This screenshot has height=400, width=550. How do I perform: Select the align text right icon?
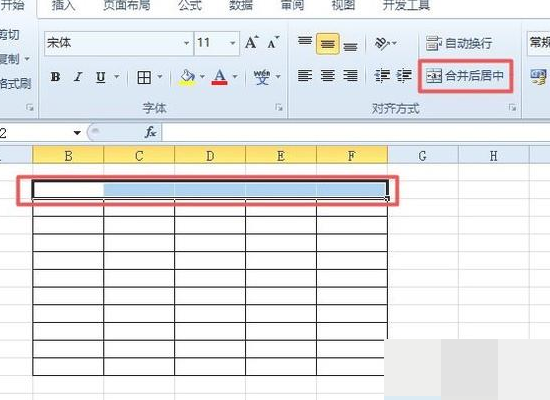point(350,75)
